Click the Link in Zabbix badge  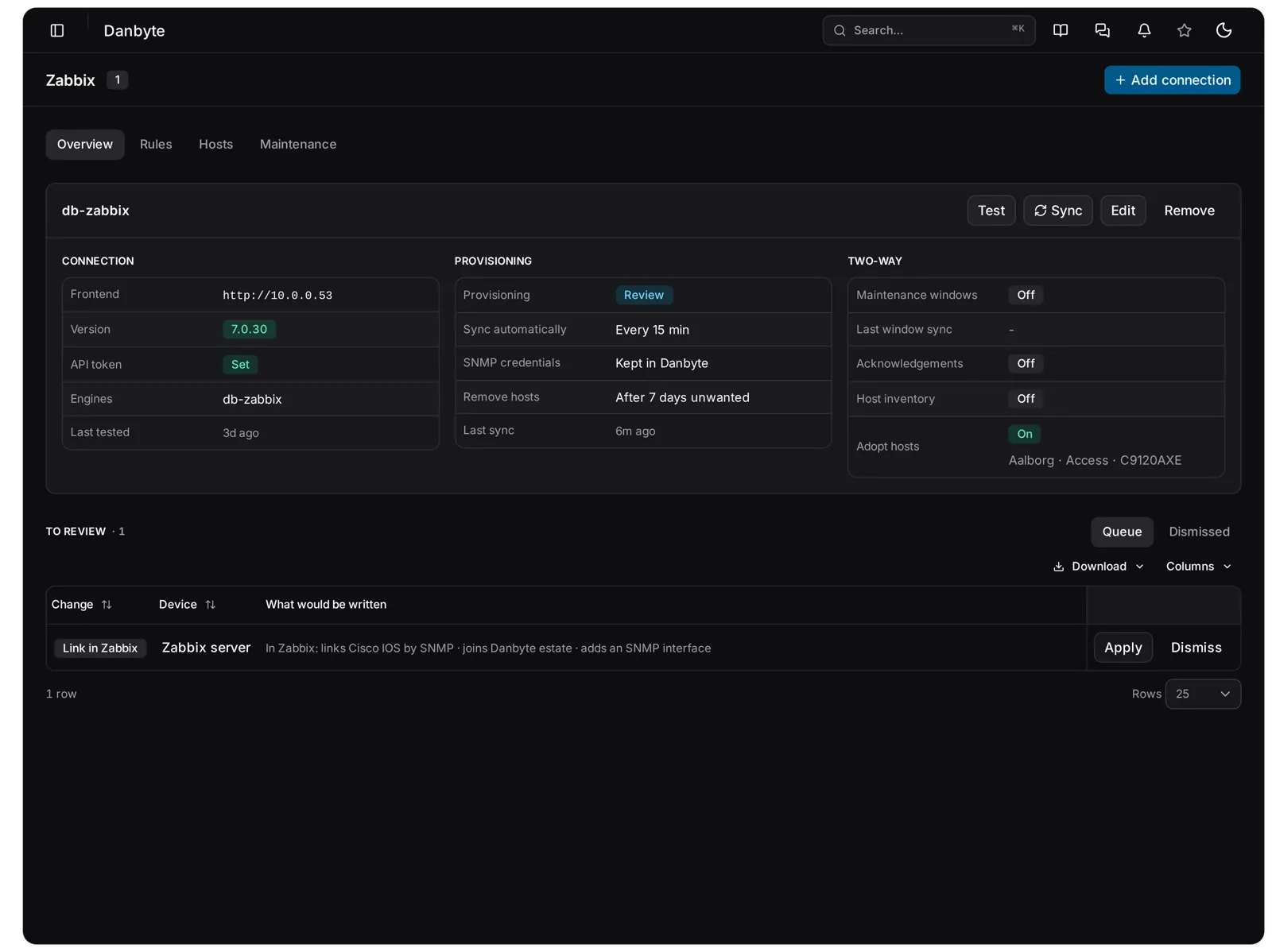point(100,648)
